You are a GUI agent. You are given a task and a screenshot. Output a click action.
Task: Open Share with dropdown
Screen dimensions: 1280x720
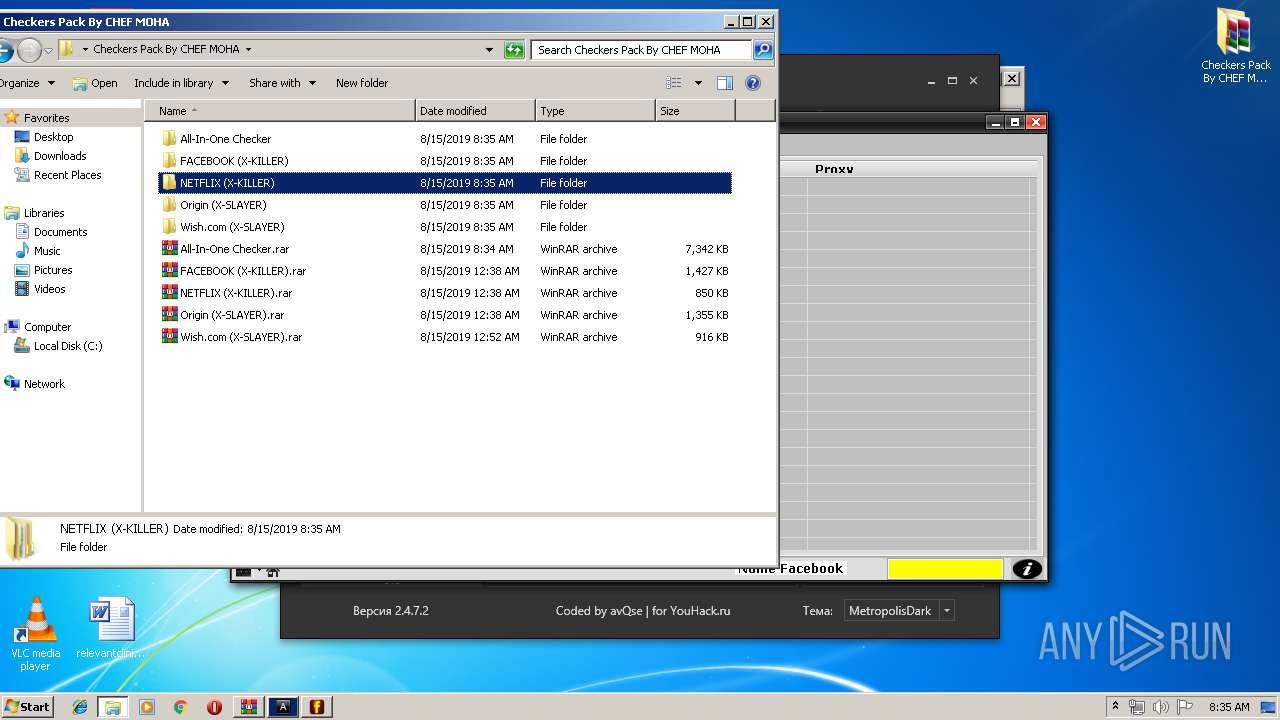[282, 83]
